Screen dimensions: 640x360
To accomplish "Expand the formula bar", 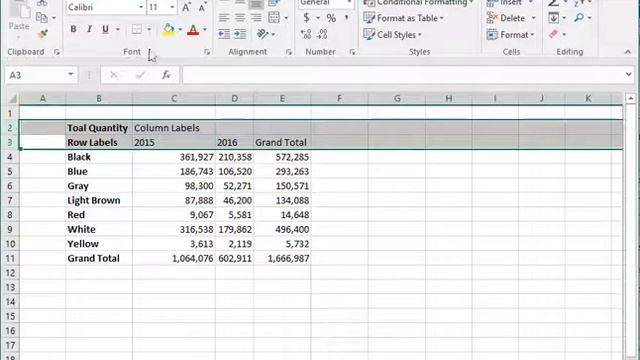I will (629, 74).
